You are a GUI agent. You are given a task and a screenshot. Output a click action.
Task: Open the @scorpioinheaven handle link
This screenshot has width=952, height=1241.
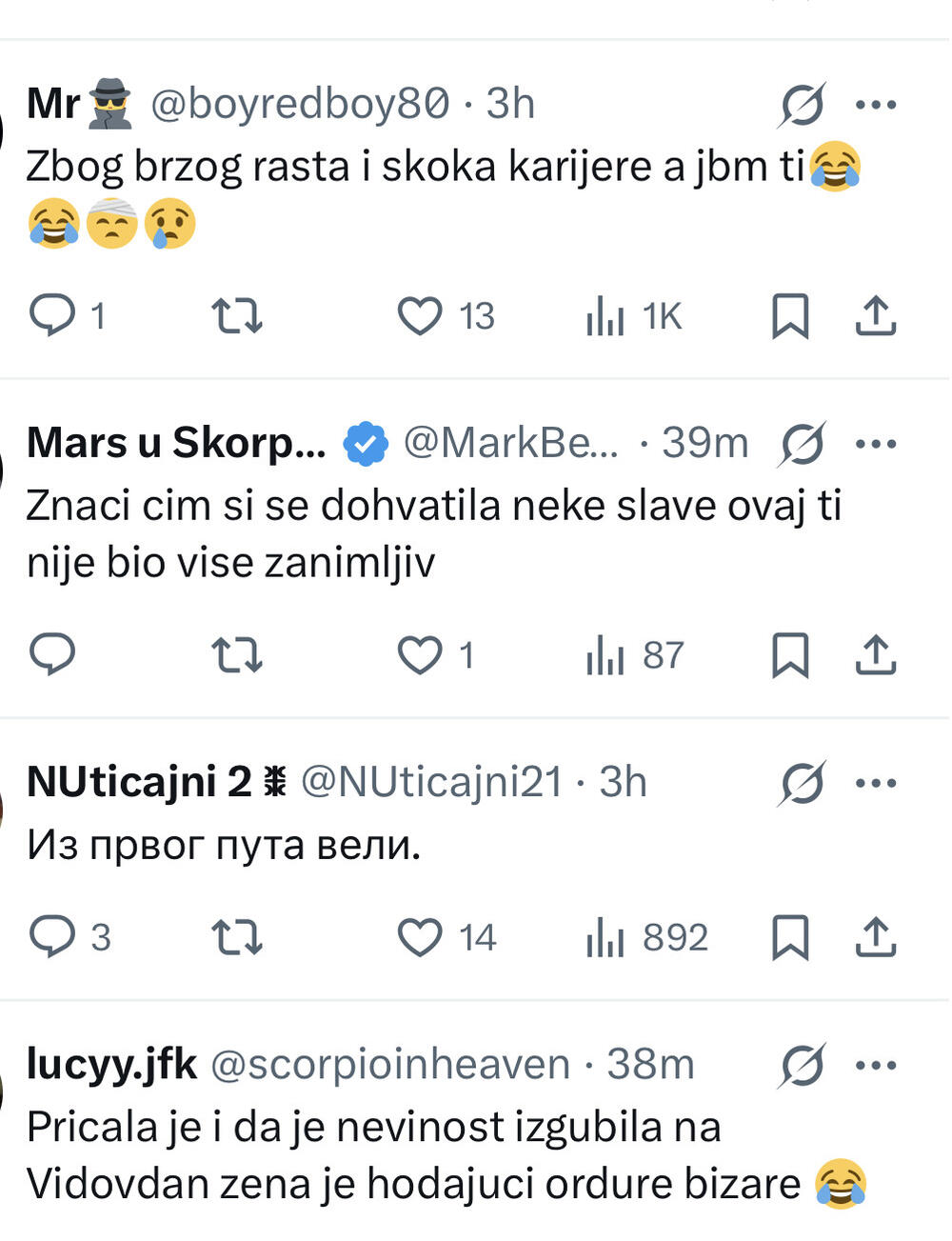click(389, 1064)
